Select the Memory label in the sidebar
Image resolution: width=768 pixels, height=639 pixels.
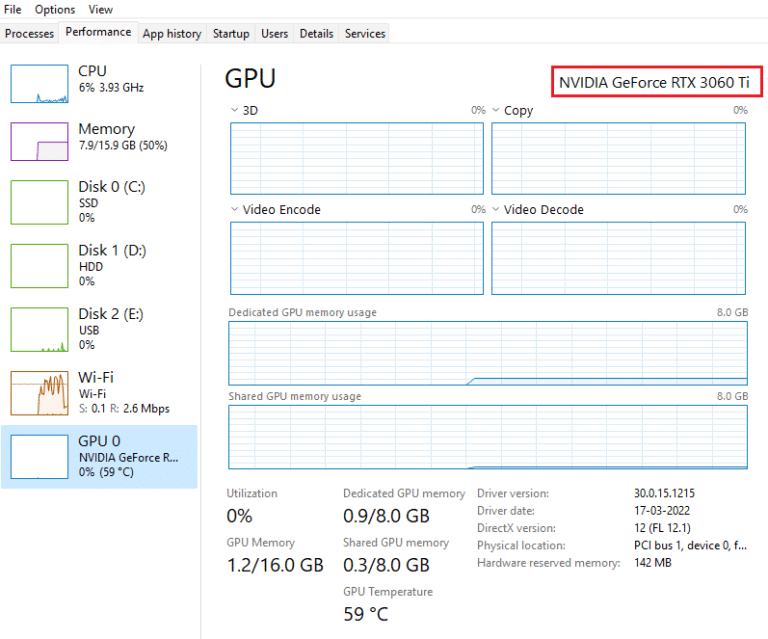coord(106,129)
